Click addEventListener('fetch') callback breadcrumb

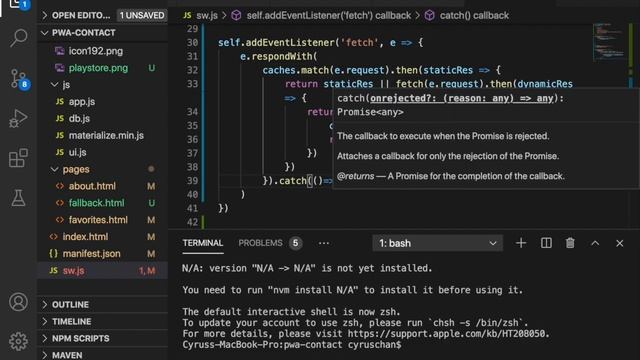(329, 16)
